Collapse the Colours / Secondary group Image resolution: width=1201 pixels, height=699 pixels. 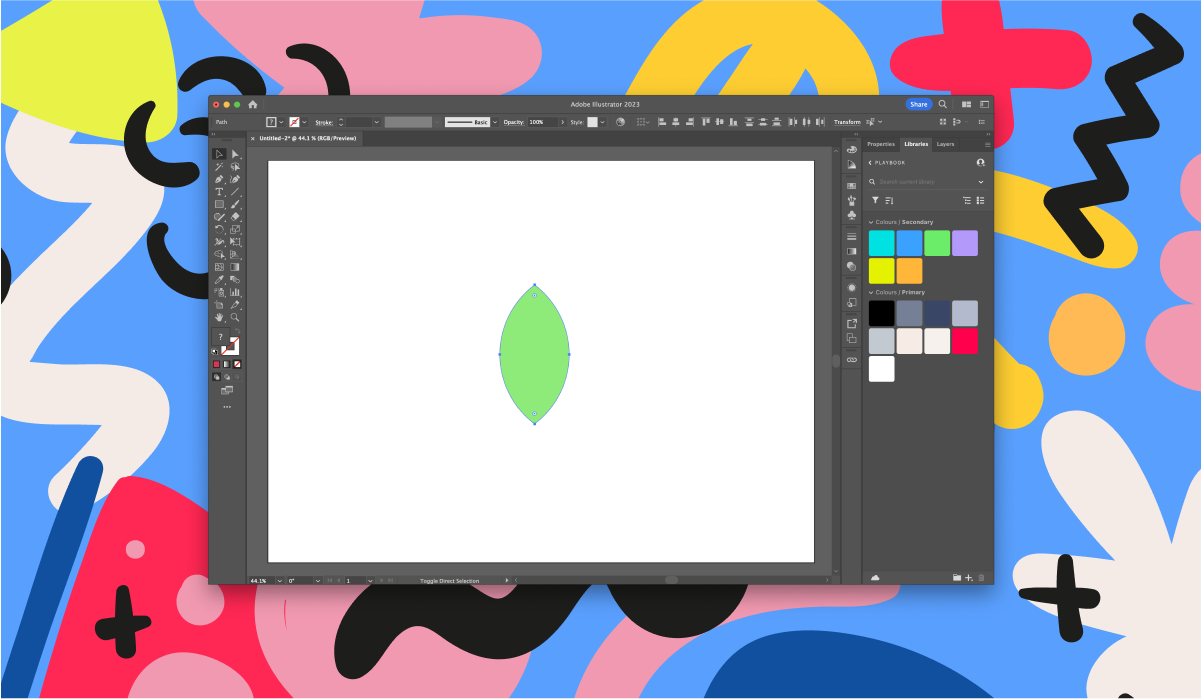[x=871, y=222]
